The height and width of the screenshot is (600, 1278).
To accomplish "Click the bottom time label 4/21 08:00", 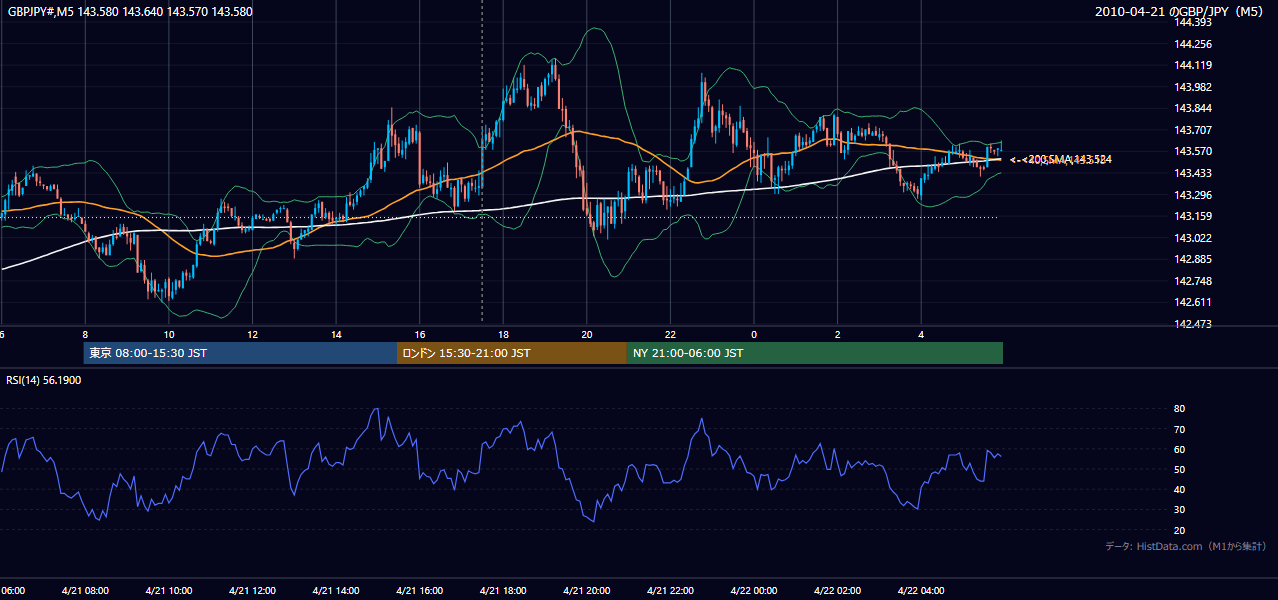I will click(x=84, y=591).
